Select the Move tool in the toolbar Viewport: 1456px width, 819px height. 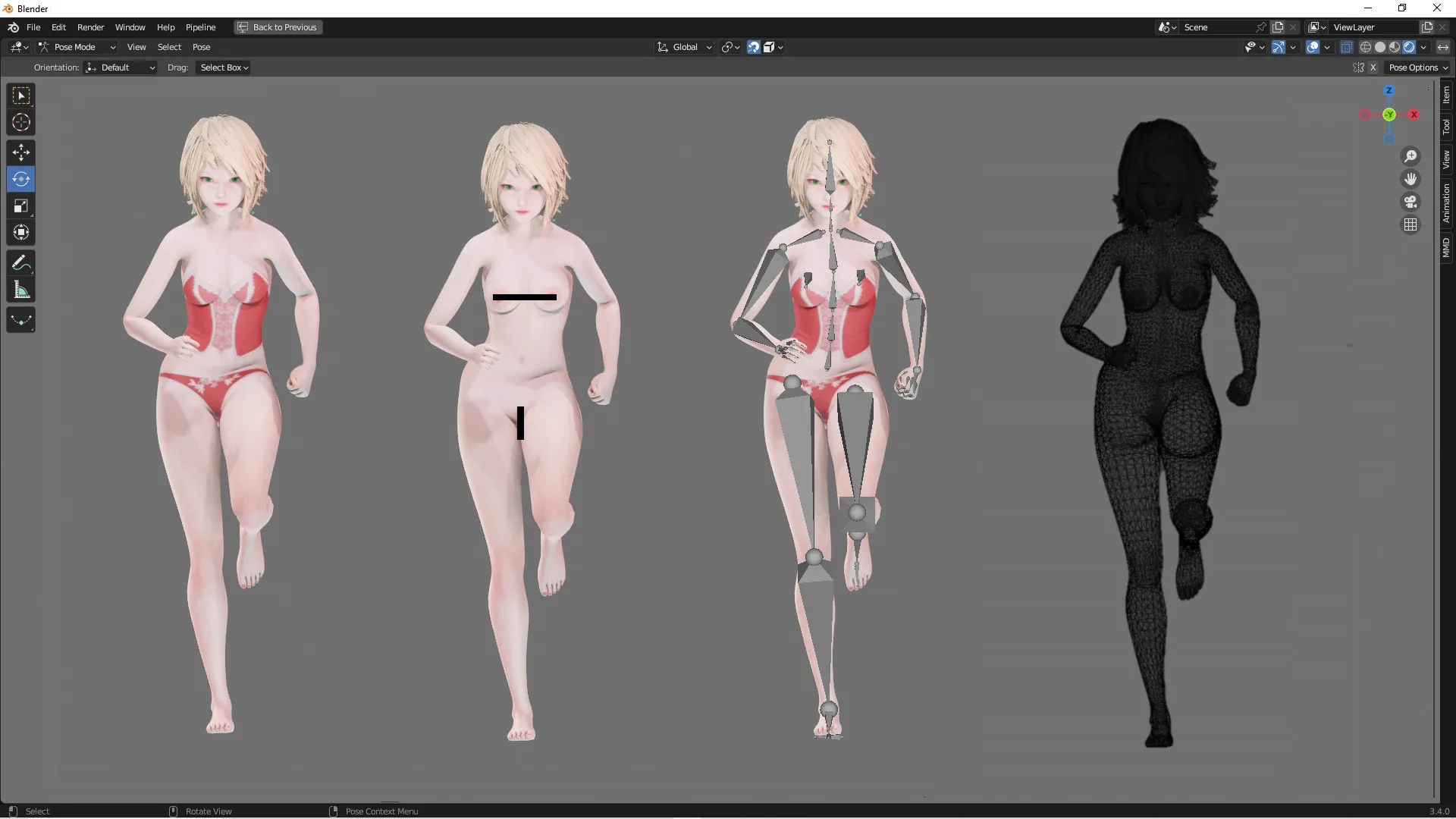20,152
